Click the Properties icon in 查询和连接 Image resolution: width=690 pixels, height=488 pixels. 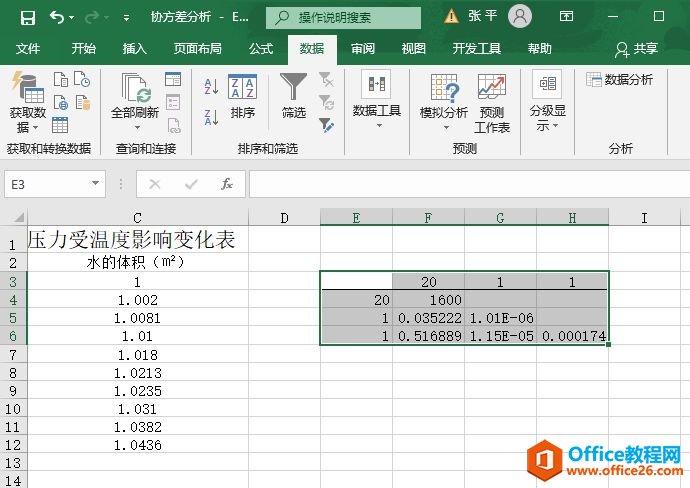[x=173, y=103]
